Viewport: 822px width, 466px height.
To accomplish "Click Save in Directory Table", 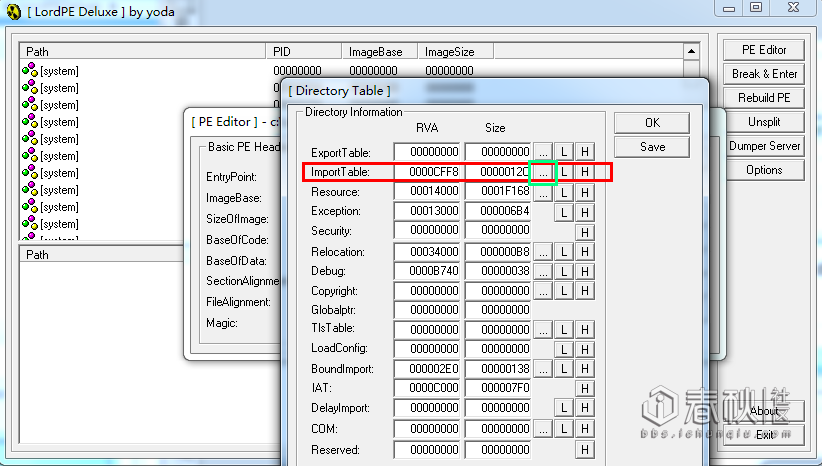I will [652, 147].
